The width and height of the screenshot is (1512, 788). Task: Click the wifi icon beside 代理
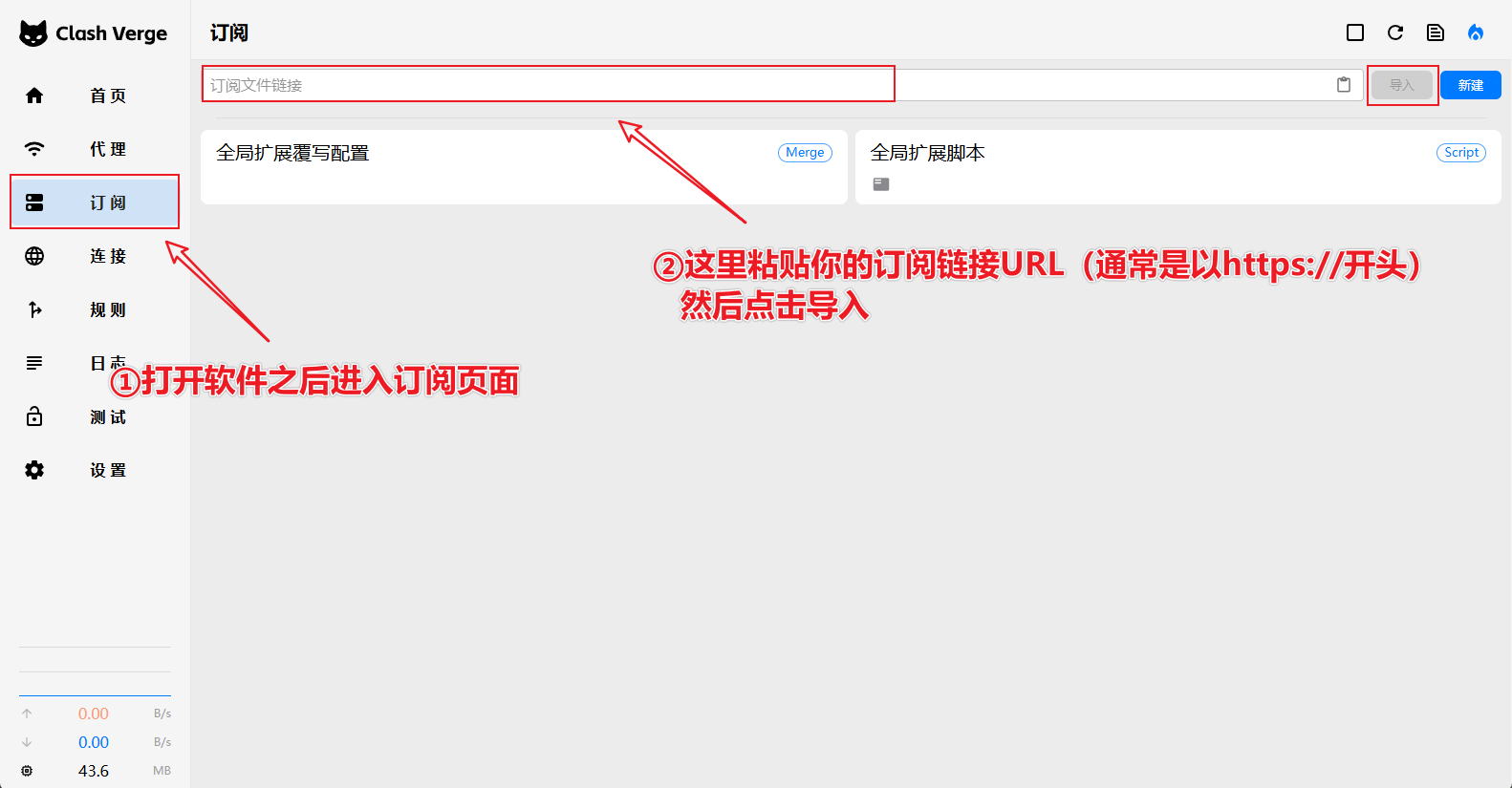[34, 149]
